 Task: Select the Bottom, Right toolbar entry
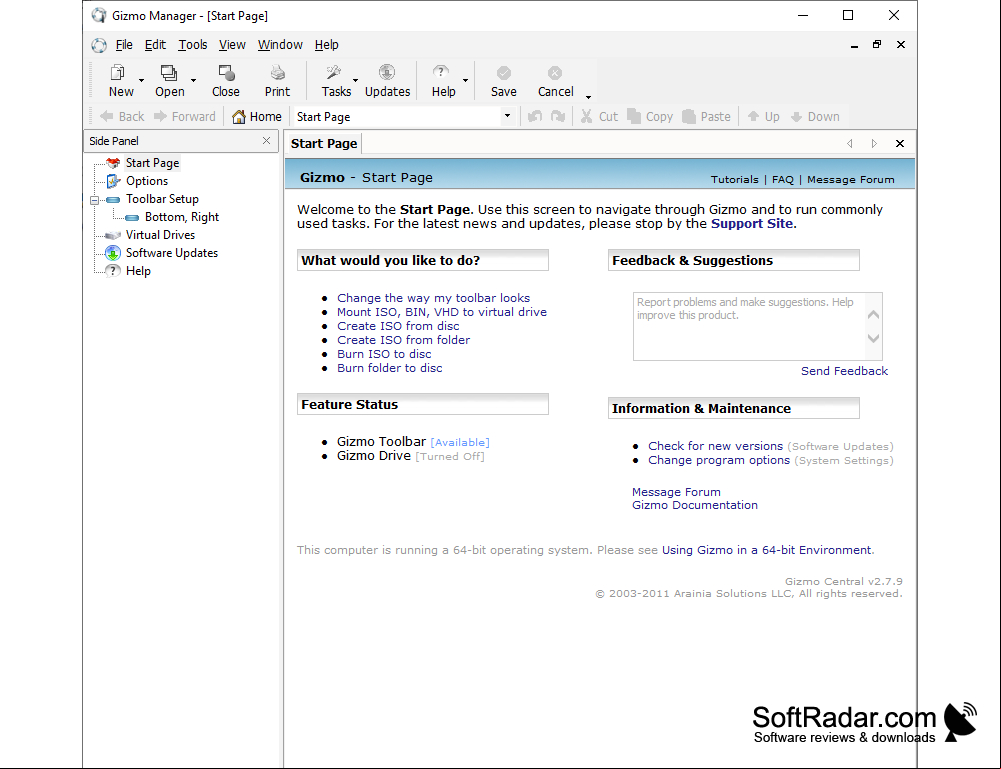(181, 216)
